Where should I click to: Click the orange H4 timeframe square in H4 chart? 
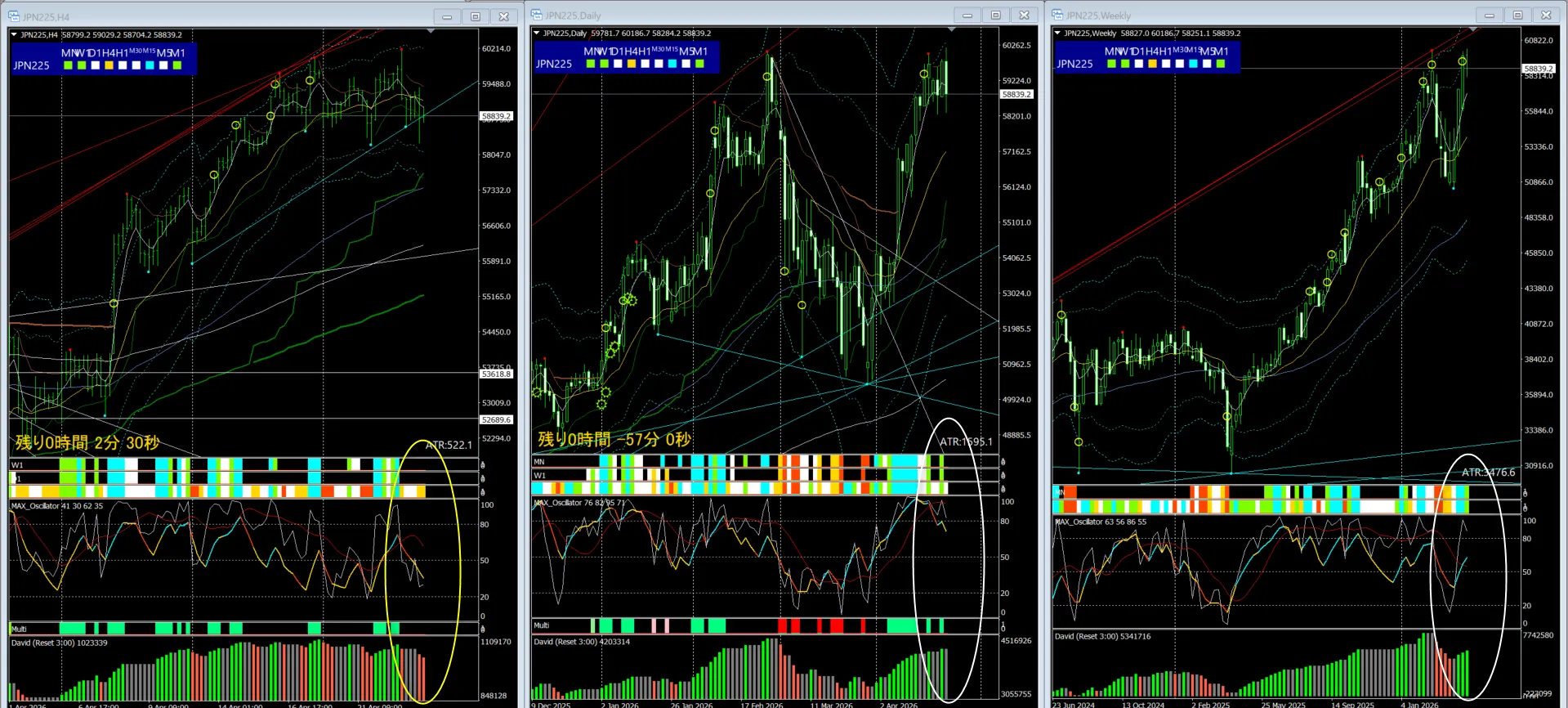click(x=109, y=65)
